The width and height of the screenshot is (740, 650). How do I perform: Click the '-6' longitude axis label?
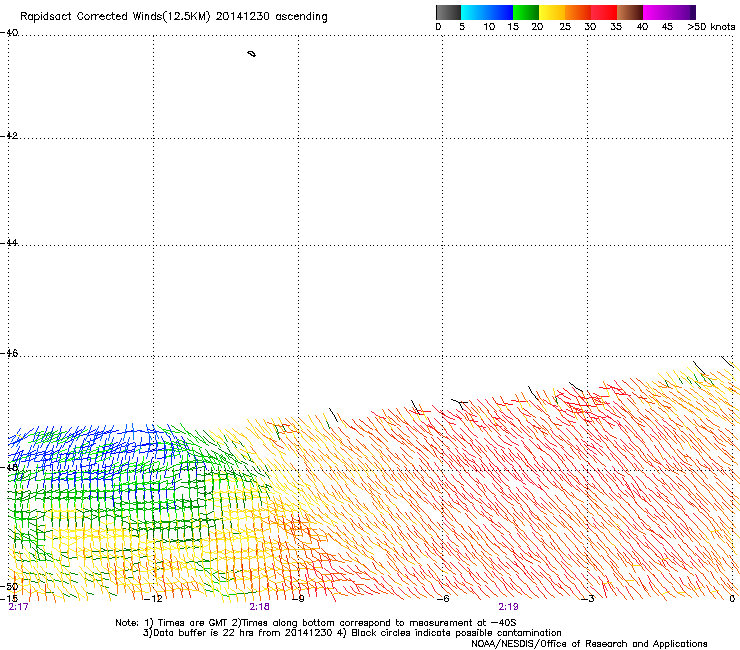pyautogui.click(x=443, y=599)
